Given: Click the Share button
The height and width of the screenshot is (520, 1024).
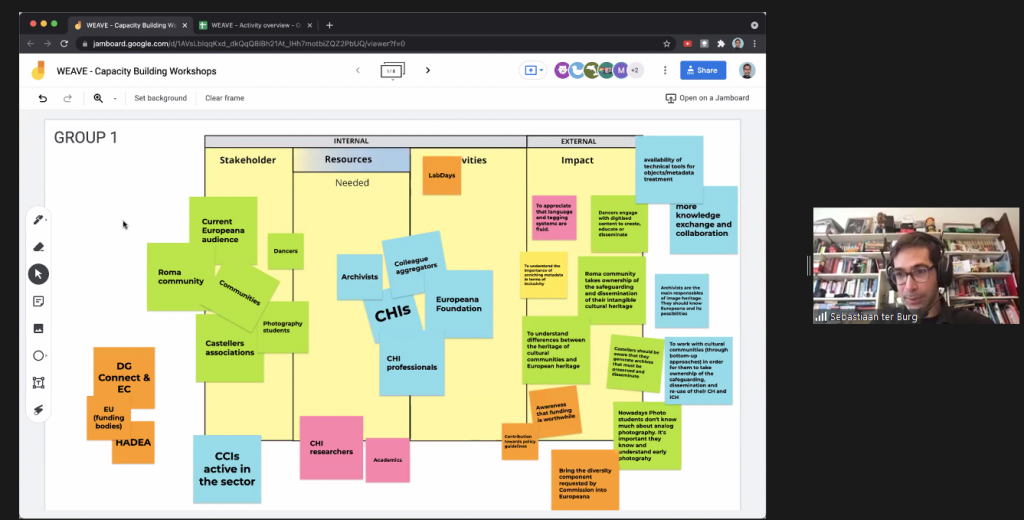Looking at the screenshot, I should point(703,71).
